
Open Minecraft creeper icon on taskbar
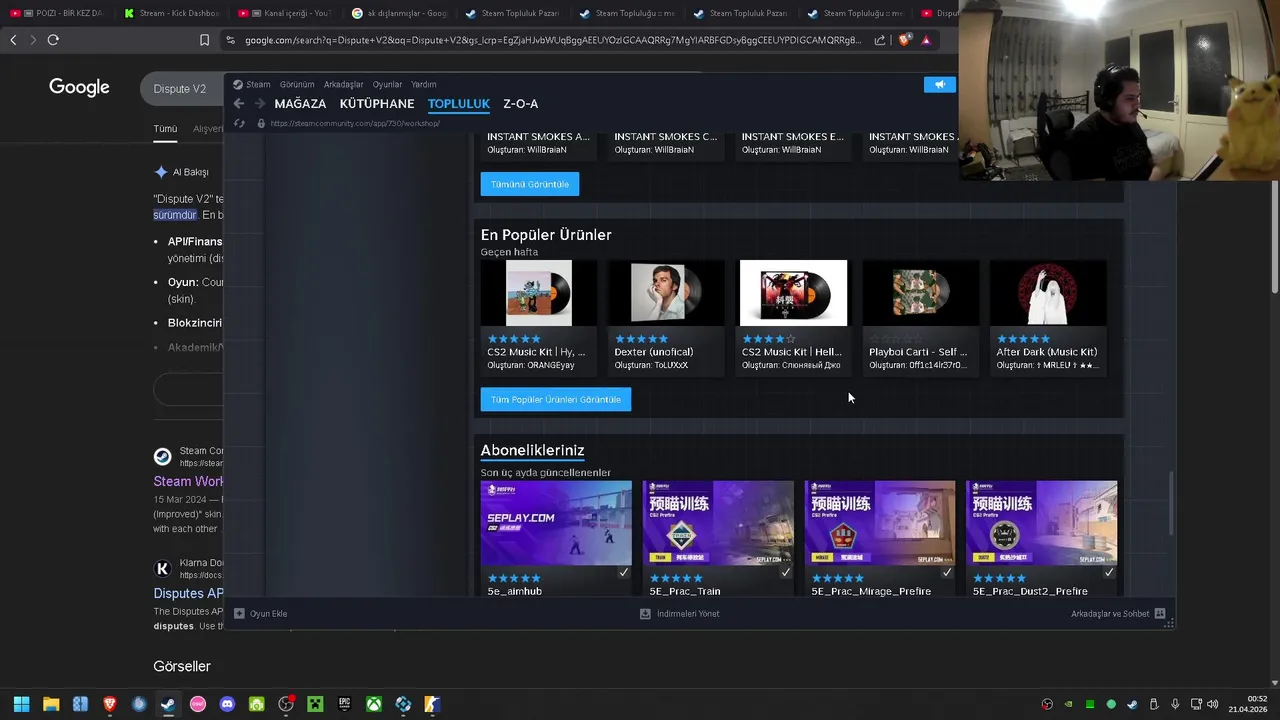315,704
